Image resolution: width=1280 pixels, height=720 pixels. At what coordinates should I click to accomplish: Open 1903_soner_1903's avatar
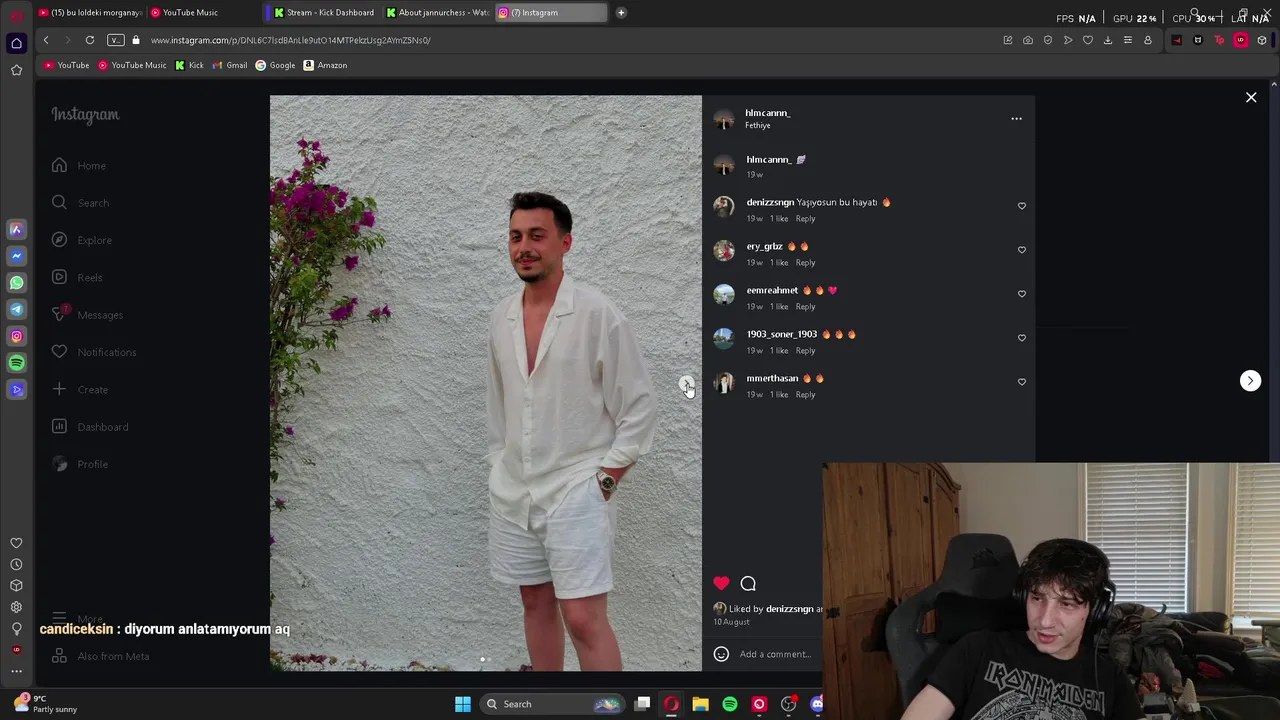[x=724, y=338]
